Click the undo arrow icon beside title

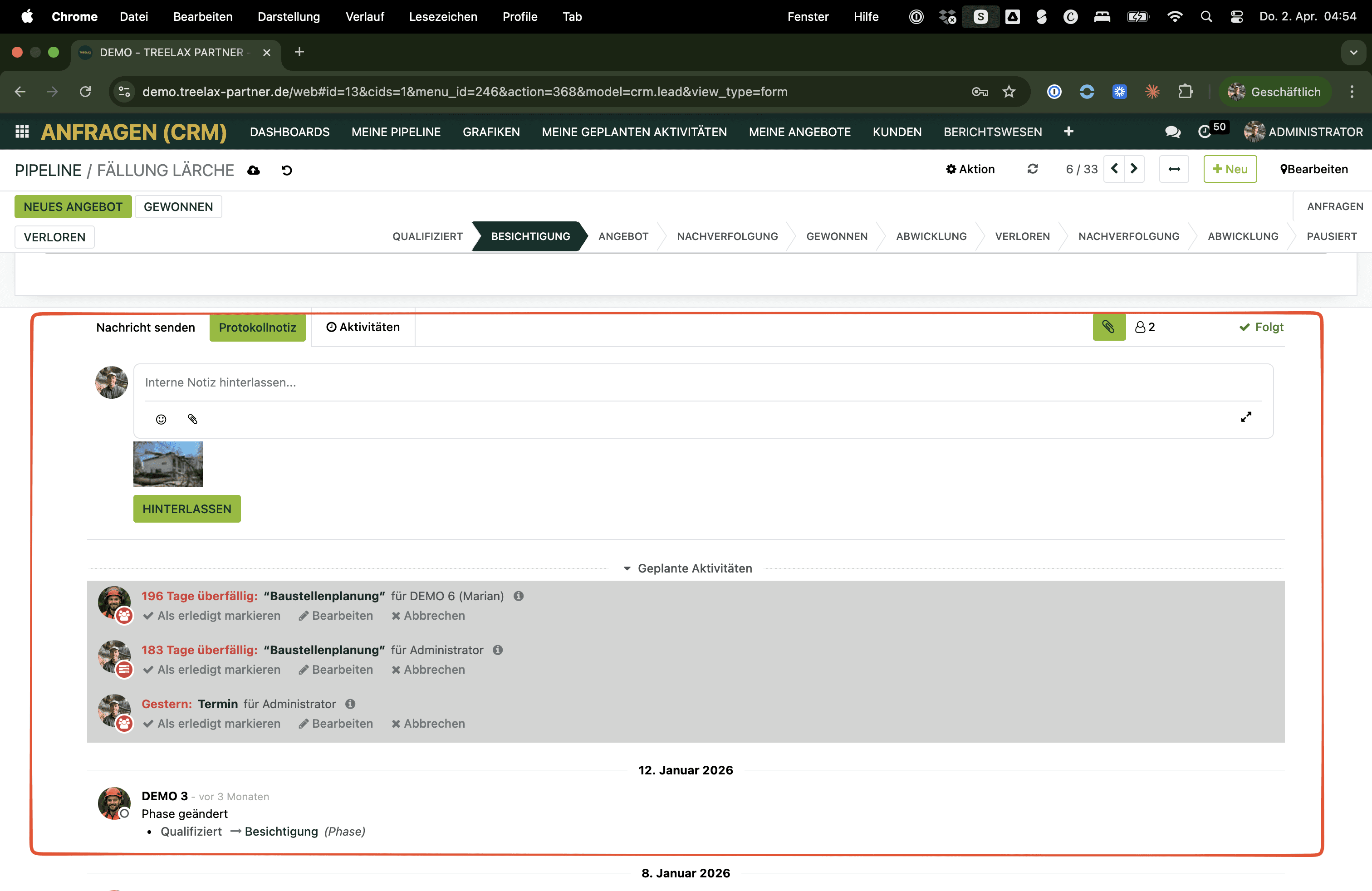[286, 171]
